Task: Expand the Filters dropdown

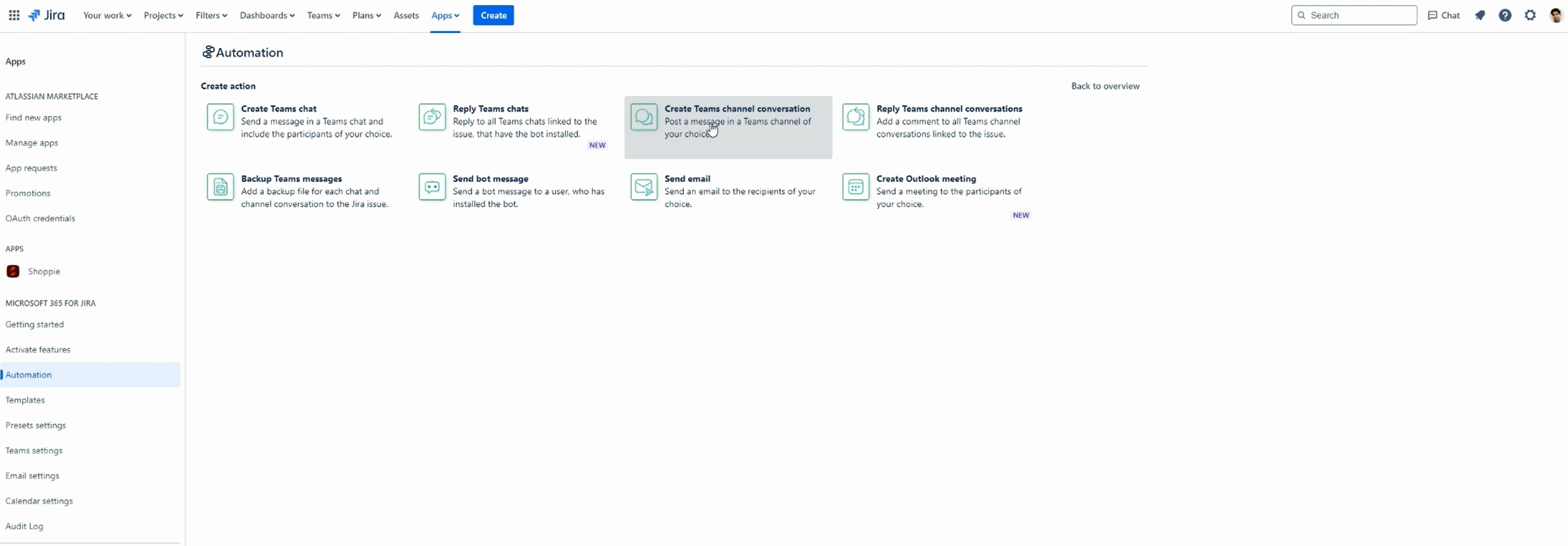Action: click(211, 15)
